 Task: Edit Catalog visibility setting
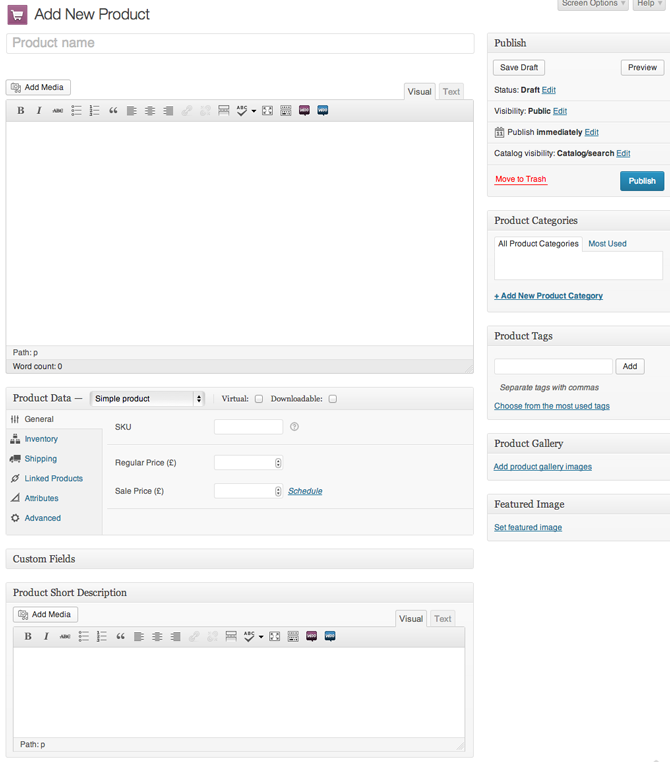click(623, 154)
